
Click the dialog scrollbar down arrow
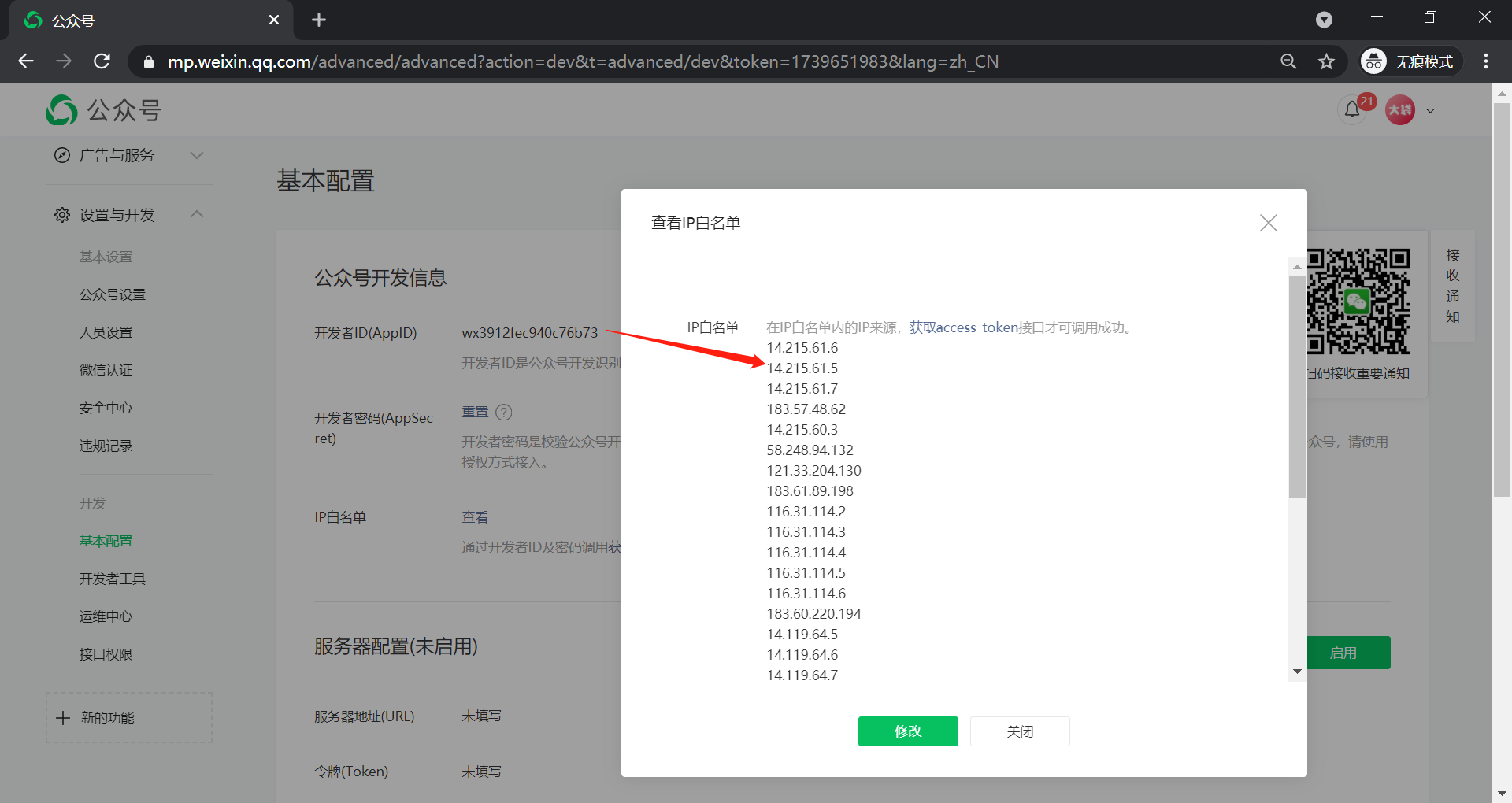1297,672
